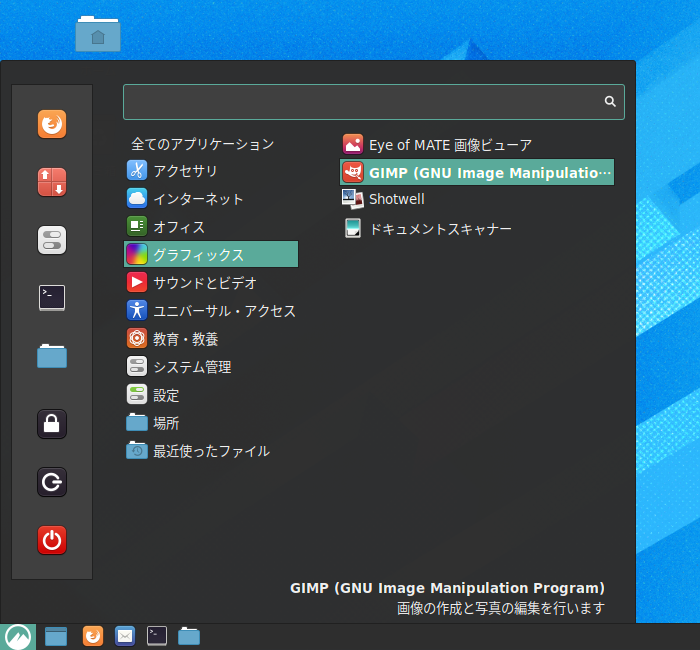Launch GIMP (GNU Image Manipulation Program)

(x=477, y=172)
